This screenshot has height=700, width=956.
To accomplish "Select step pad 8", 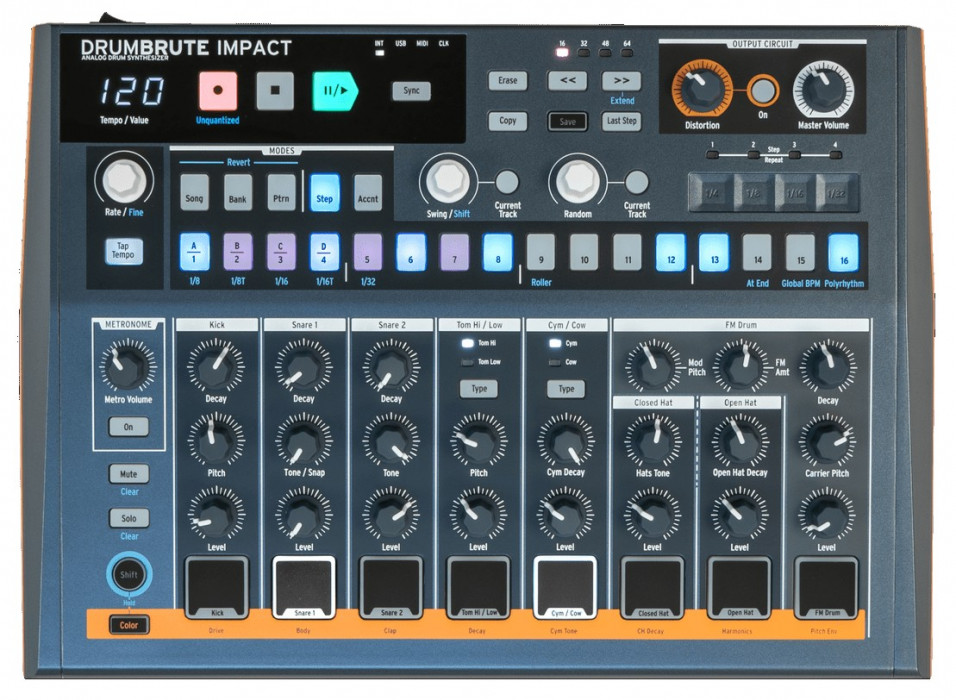I will 498,255.
